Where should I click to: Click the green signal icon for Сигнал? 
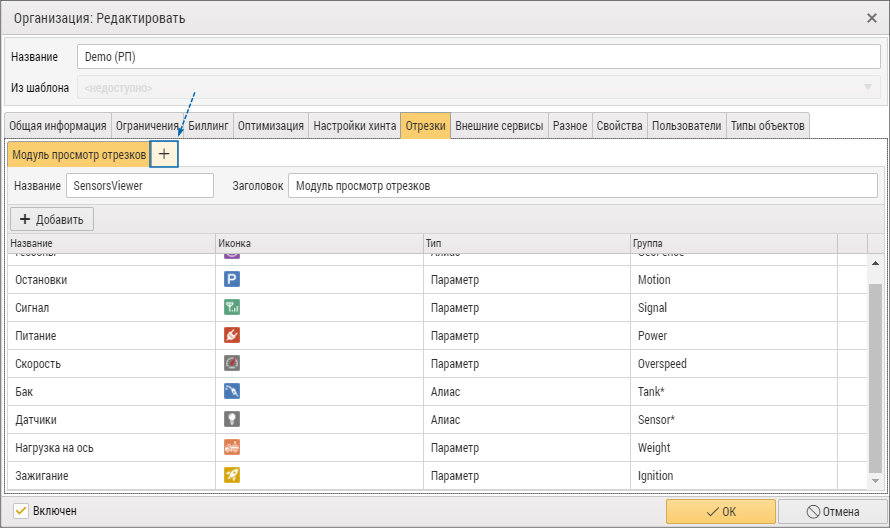[x=232, y=307]
